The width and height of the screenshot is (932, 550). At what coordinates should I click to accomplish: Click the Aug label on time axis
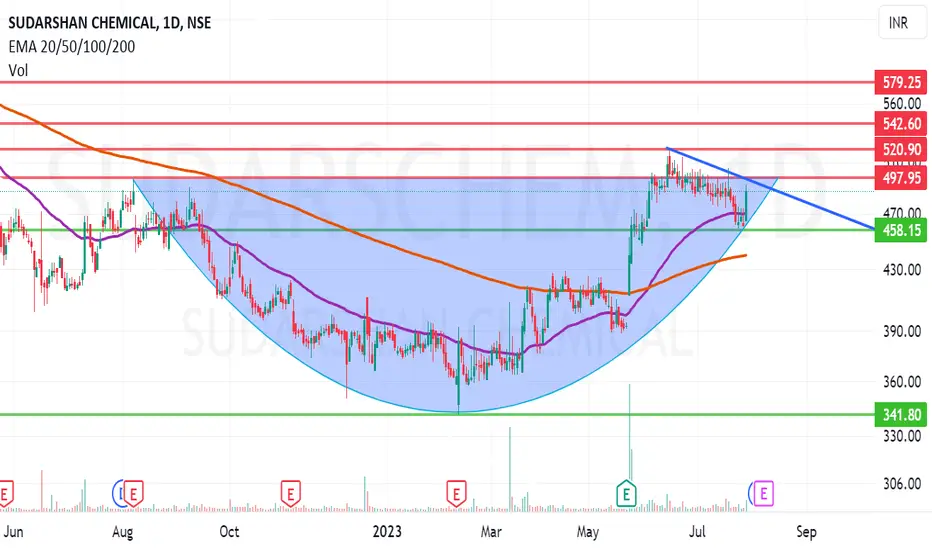[x=122, y=531]
